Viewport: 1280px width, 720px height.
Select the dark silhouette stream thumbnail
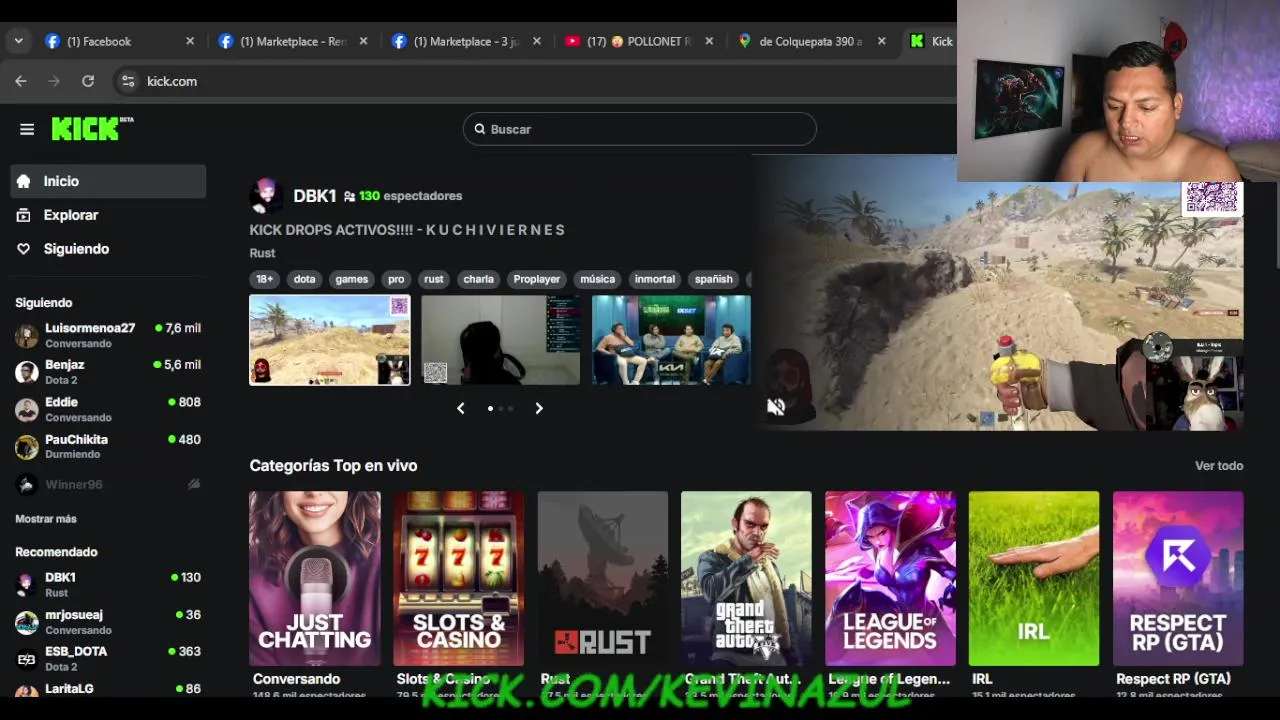point(500,340)
